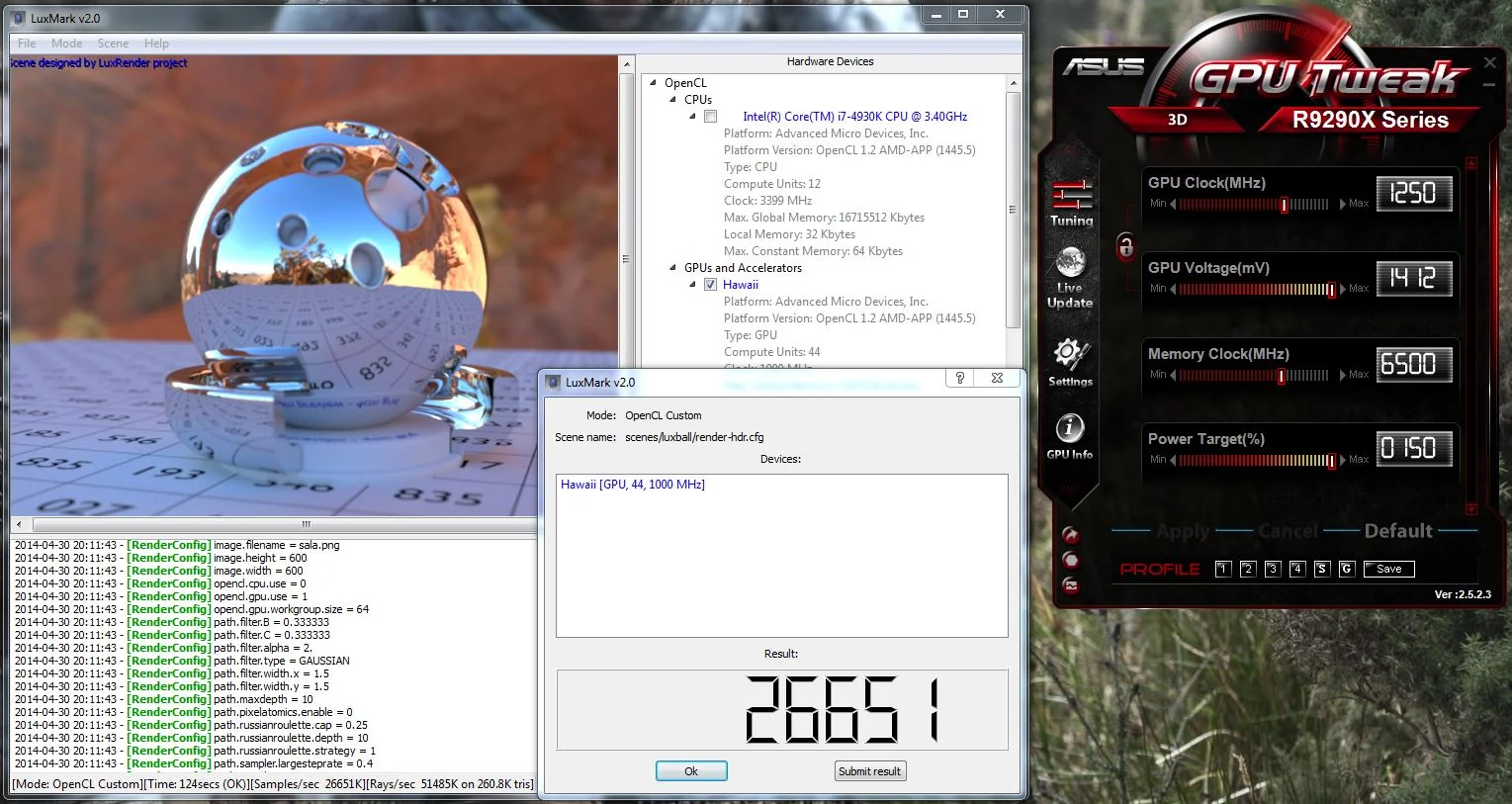
Task: Load profile slot 2 in GPU Tweak
Action: tap(1248, 569)
